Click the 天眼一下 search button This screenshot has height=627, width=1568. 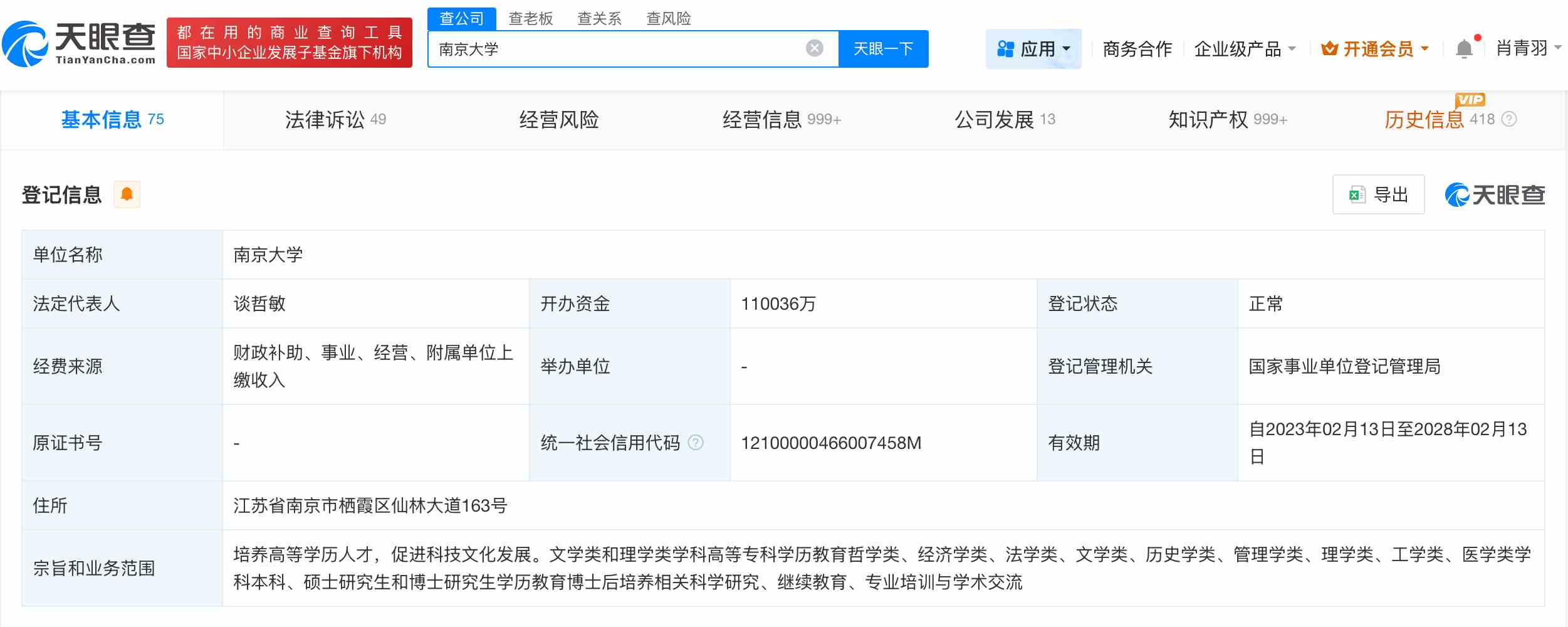coord(884,48)
